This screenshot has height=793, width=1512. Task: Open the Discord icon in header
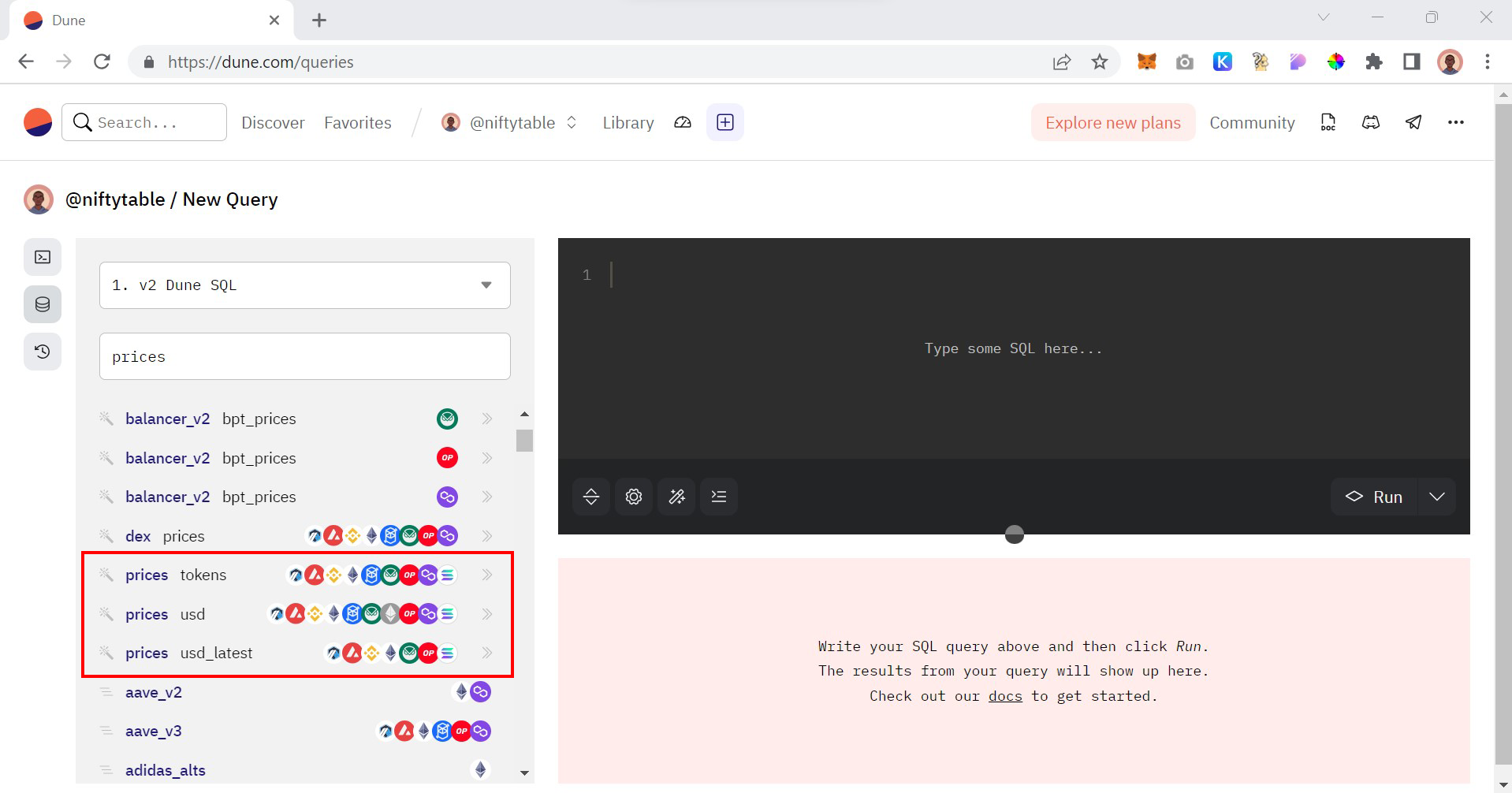1371,122
